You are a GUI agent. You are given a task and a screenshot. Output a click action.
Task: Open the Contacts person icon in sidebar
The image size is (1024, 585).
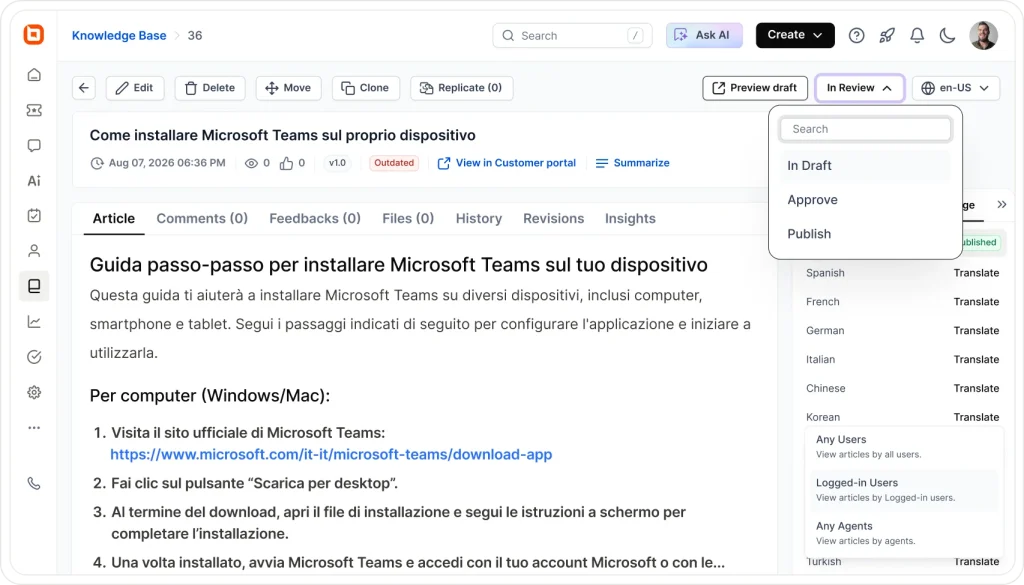pyautogui.click(x=34, y=251)
